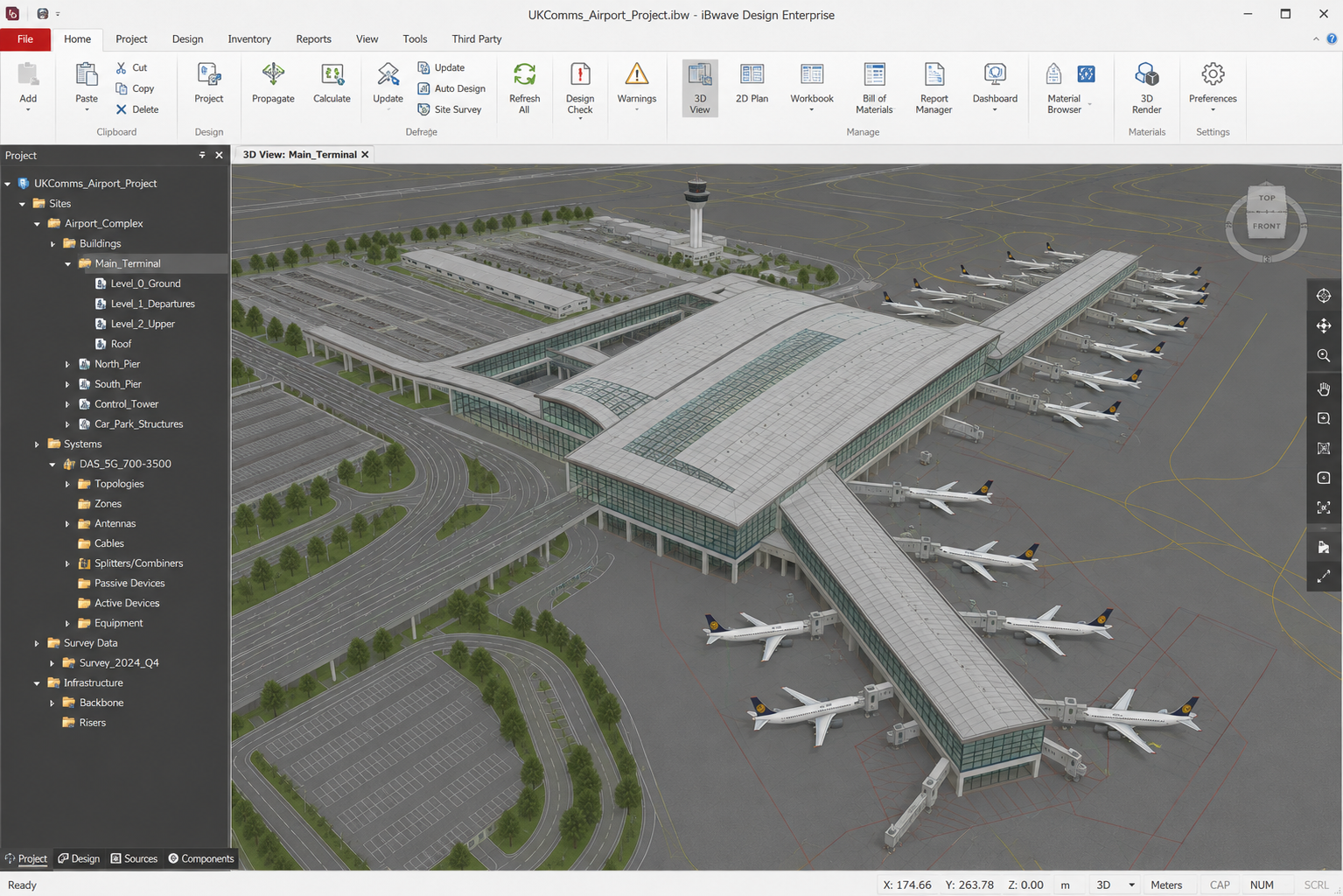
Task: Click the Refresh All icon
Action: [524, 74]
